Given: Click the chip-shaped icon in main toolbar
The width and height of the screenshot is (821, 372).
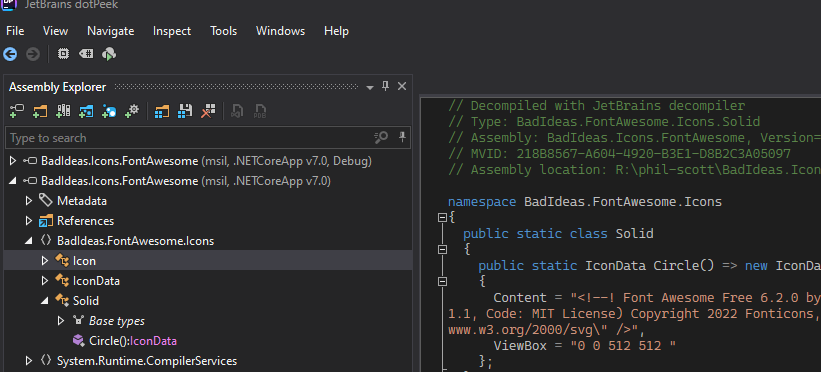Looking at the screenshot, I should click(x=63, y=53).
